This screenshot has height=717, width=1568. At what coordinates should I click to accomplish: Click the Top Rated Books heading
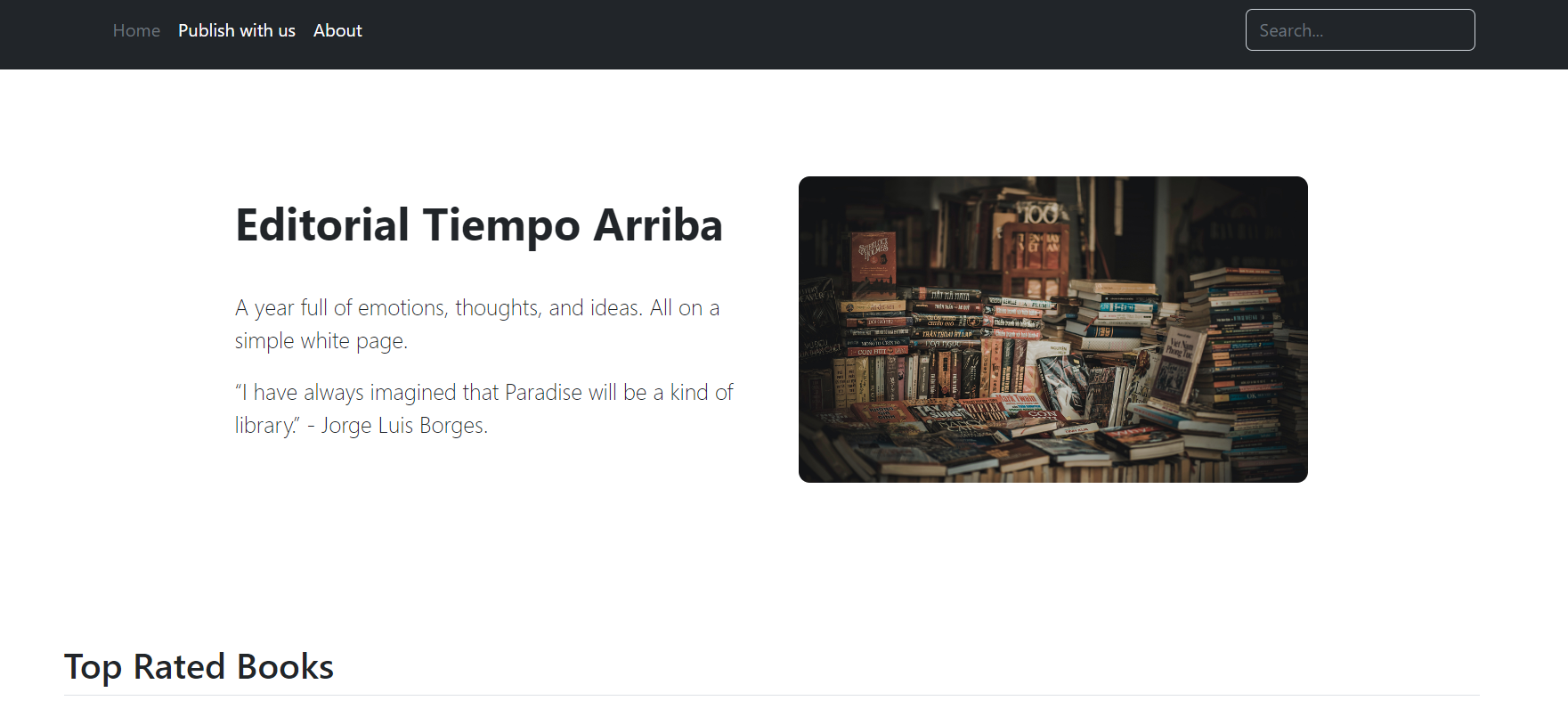(x=199, y=666)
